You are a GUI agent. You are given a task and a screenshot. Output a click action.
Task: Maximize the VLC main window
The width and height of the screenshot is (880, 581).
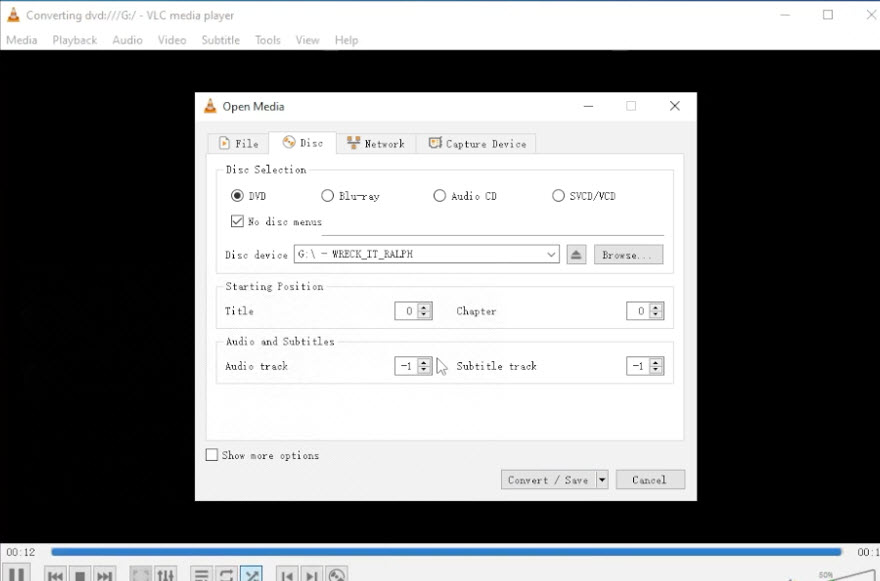tap(828, 15)
